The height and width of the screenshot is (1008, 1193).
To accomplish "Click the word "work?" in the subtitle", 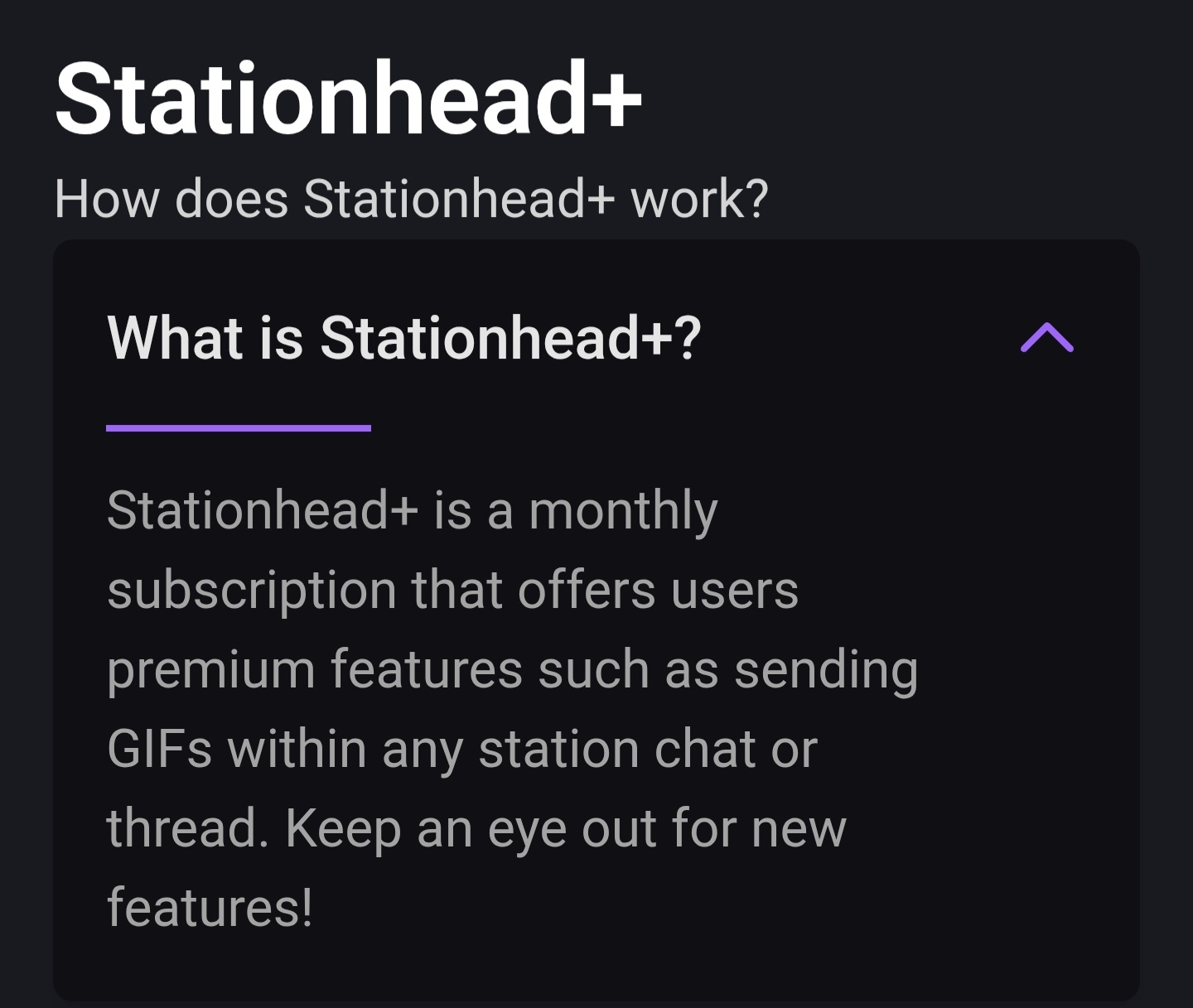I will point(699,200).
